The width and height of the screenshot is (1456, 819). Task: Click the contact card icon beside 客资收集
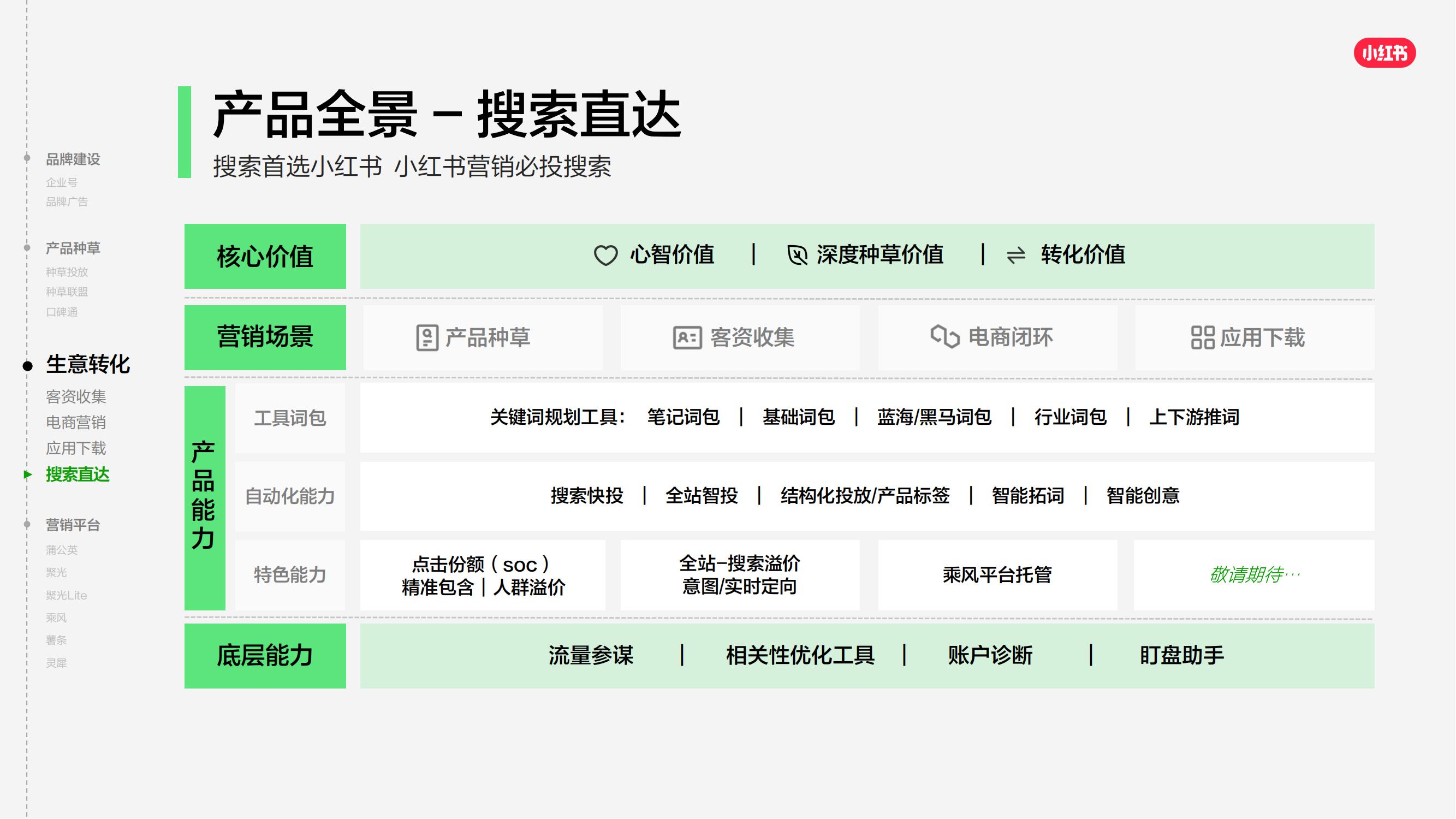tap(687, 338)
